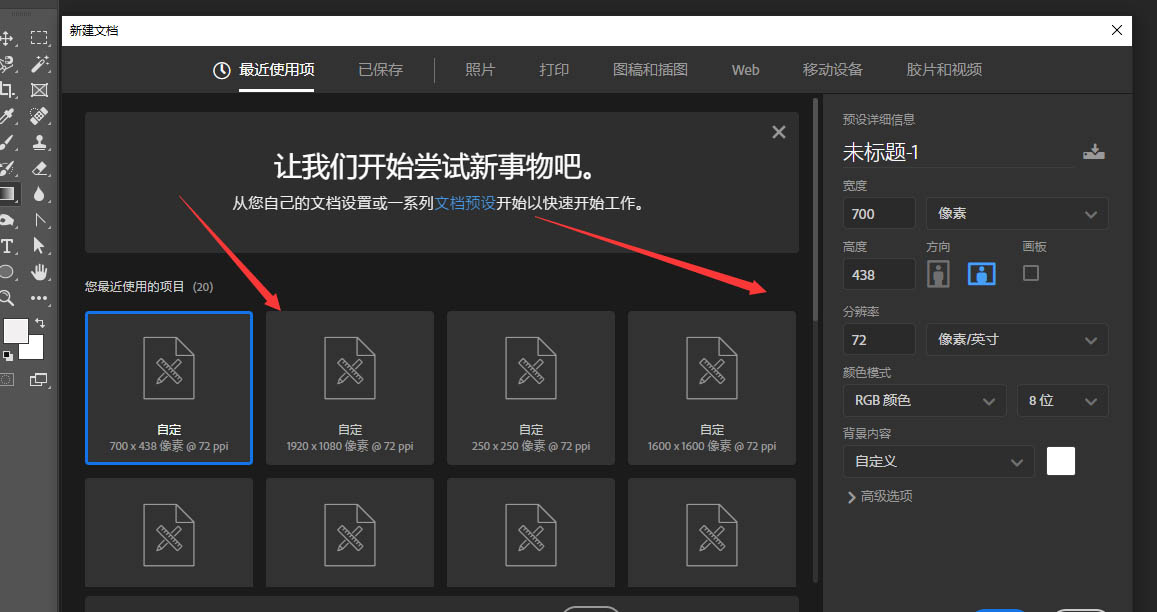Select the Zoom tool
The image size is (1157, 612).
tap(10, 297)
